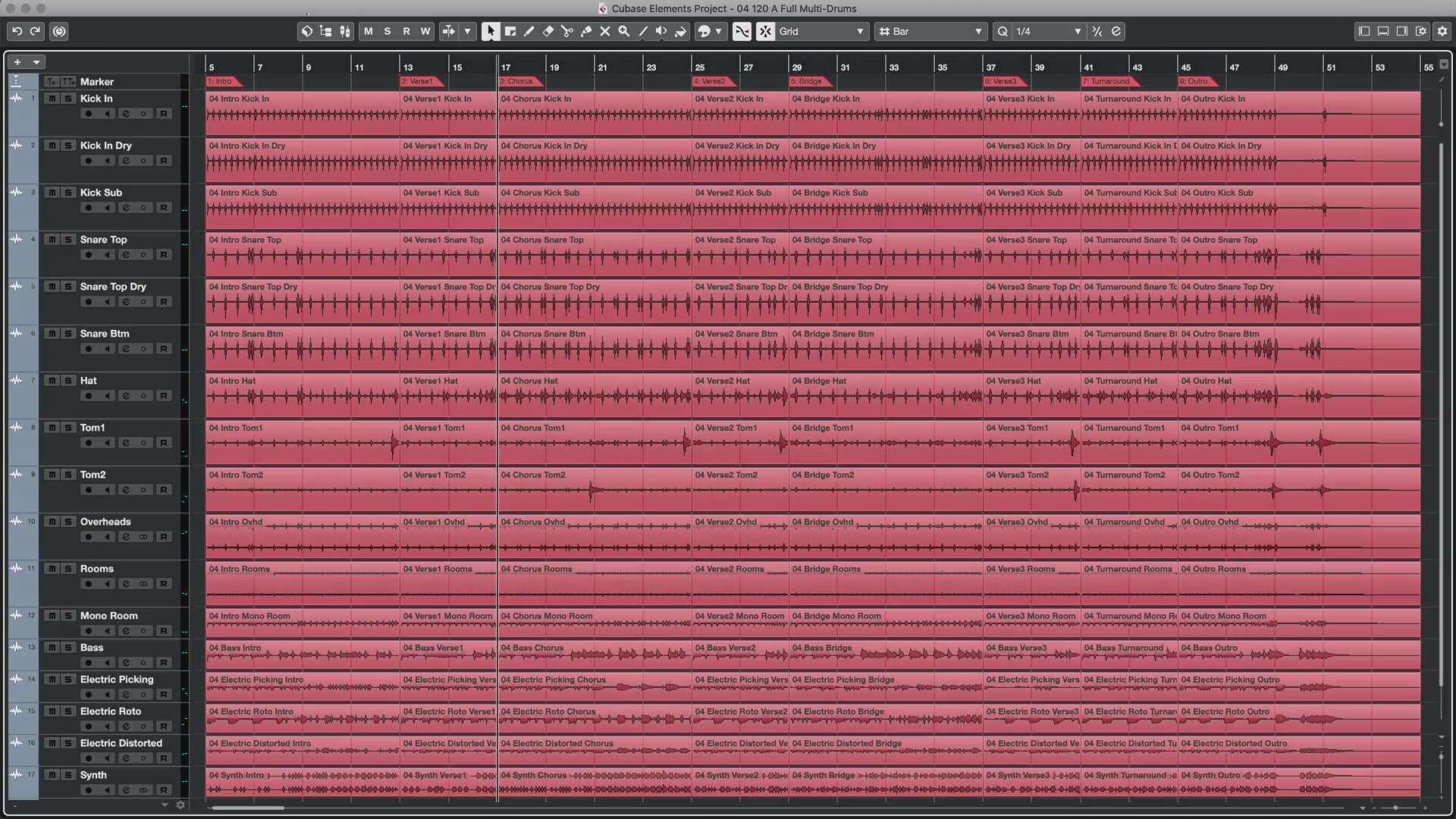The height and width of the screenshot is (819, 1456).
Task: Mute the Bass track
Action: [52, 648]
